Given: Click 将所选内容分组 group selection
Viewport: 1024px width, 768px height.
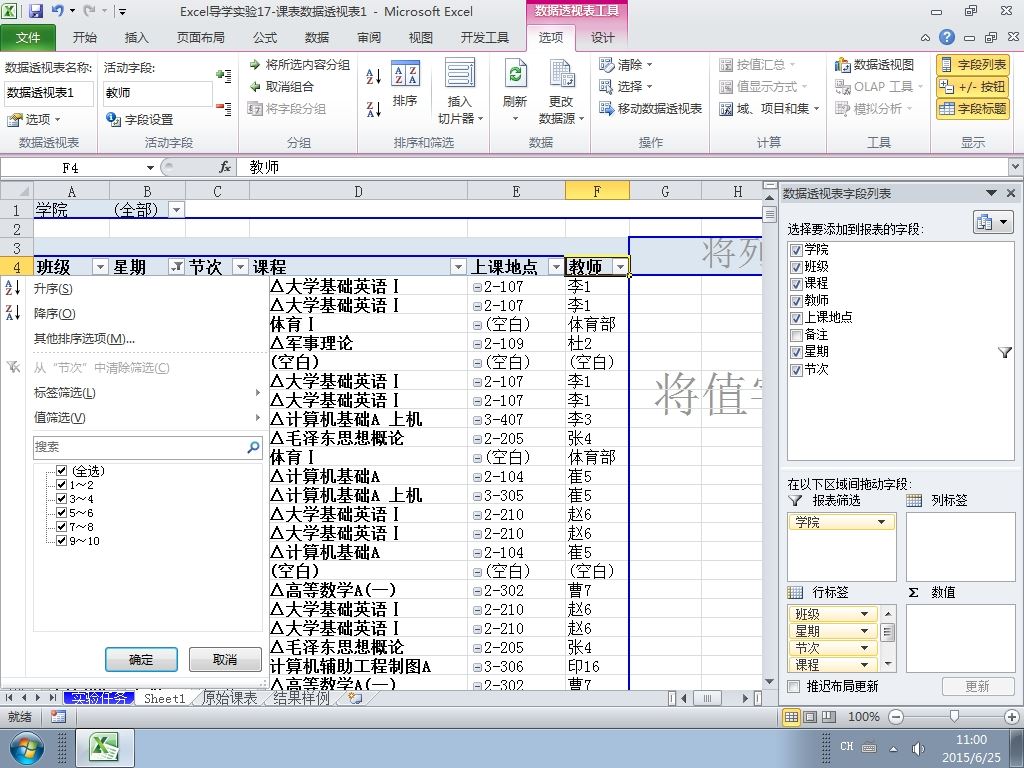Looking at the screenshot, I should (300, 65).
